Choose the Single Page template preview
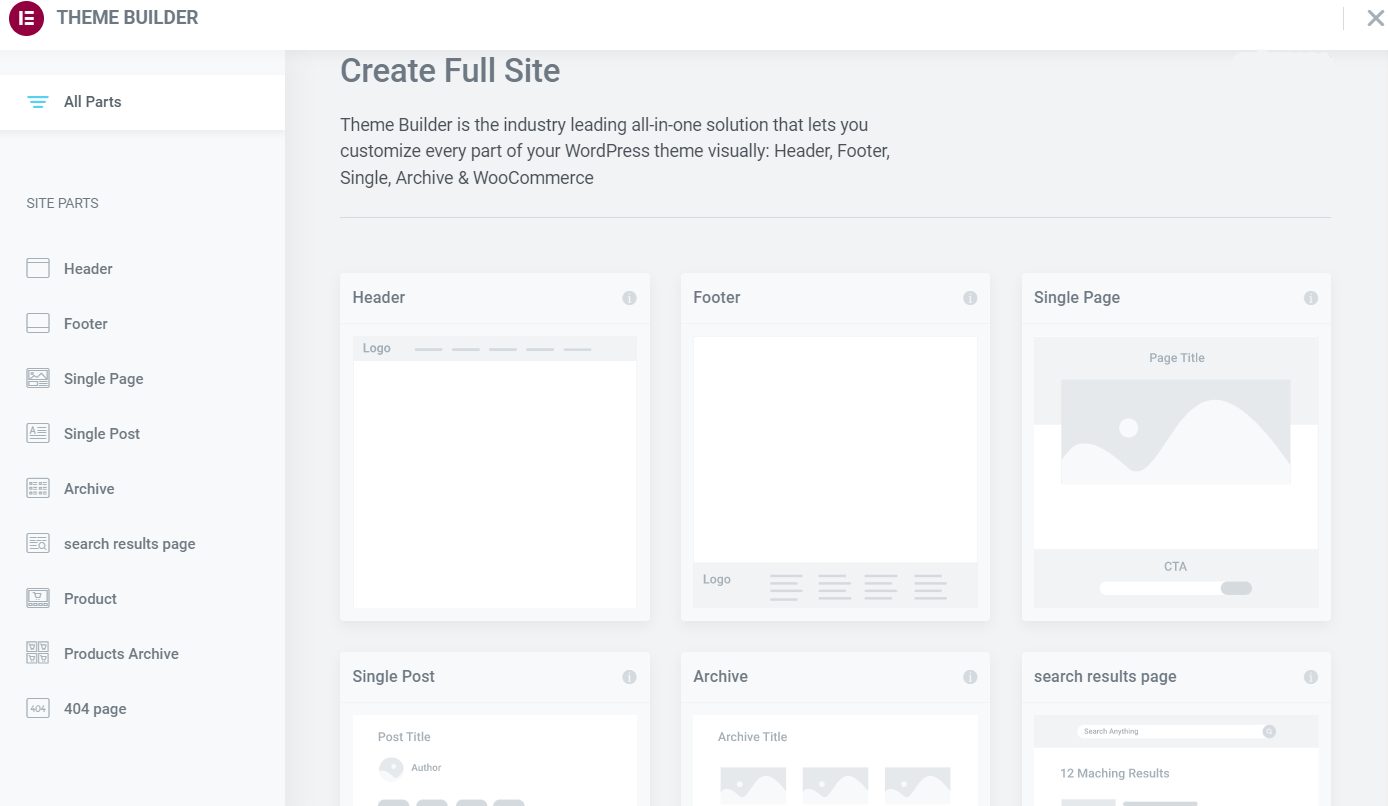Image resolution: width=1388 pixels, height=806 pixels. [x=1176, y=472]
